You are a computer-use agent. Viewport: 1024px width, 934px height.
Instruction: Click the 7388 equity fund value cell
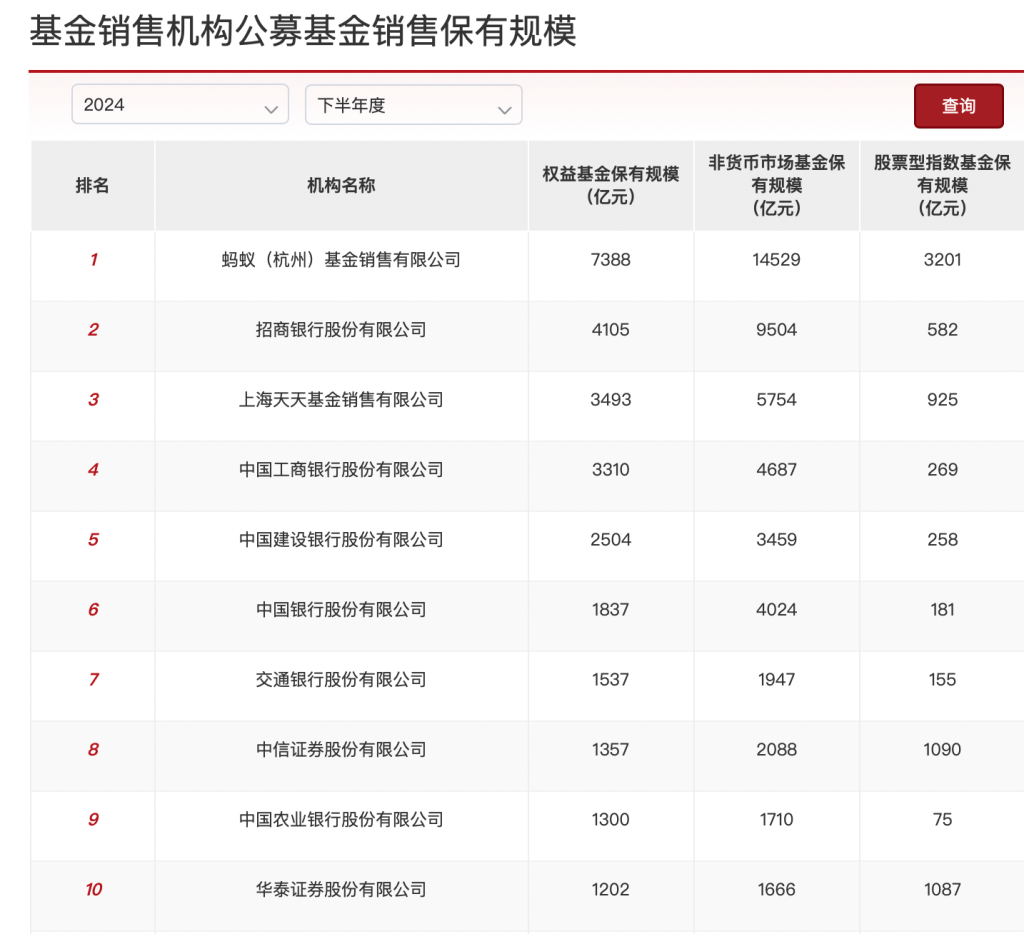pos(610,260)
